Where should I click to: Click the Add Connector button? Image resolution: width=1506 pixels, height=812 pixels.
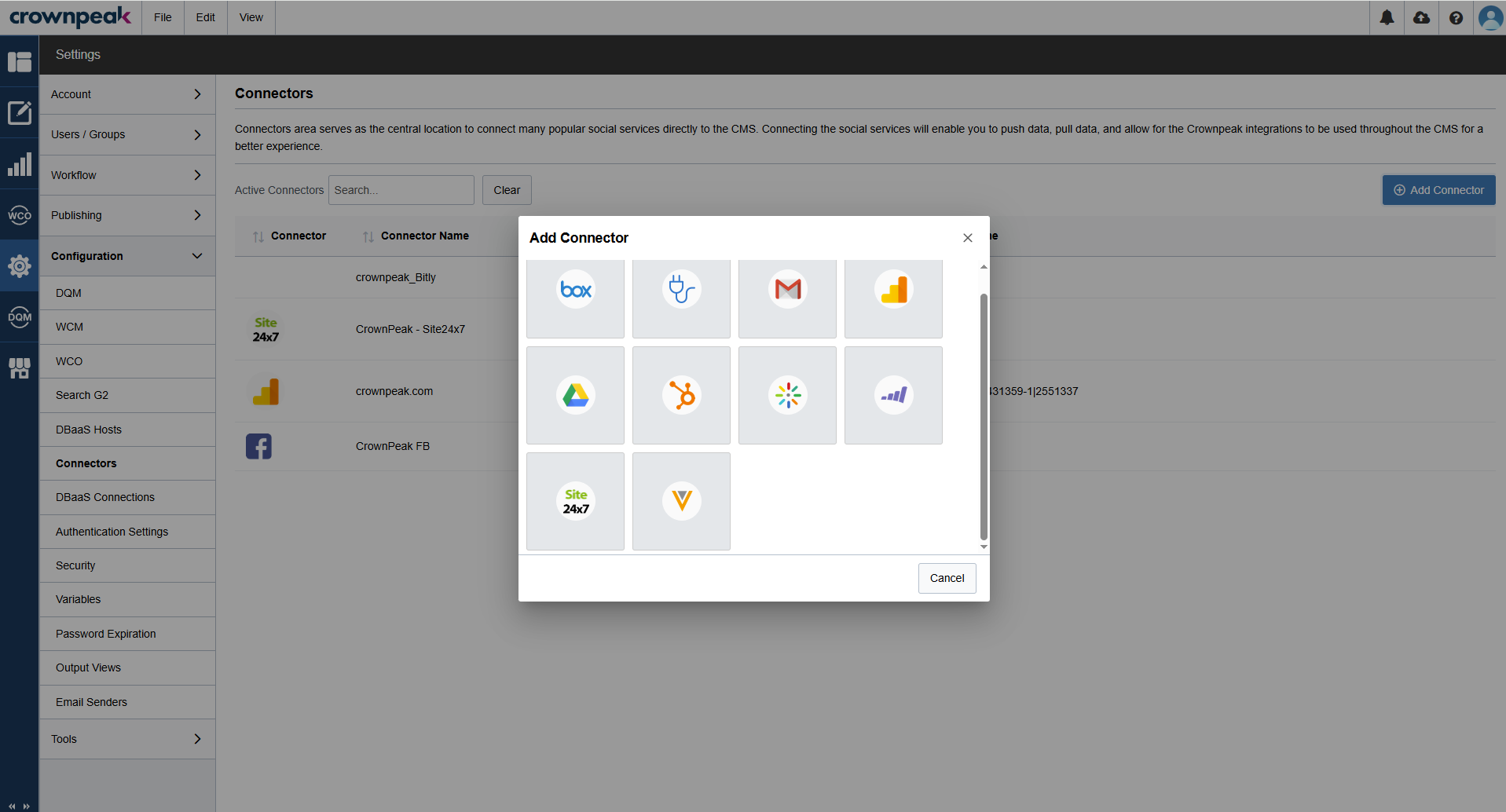tap(1438, 190)
